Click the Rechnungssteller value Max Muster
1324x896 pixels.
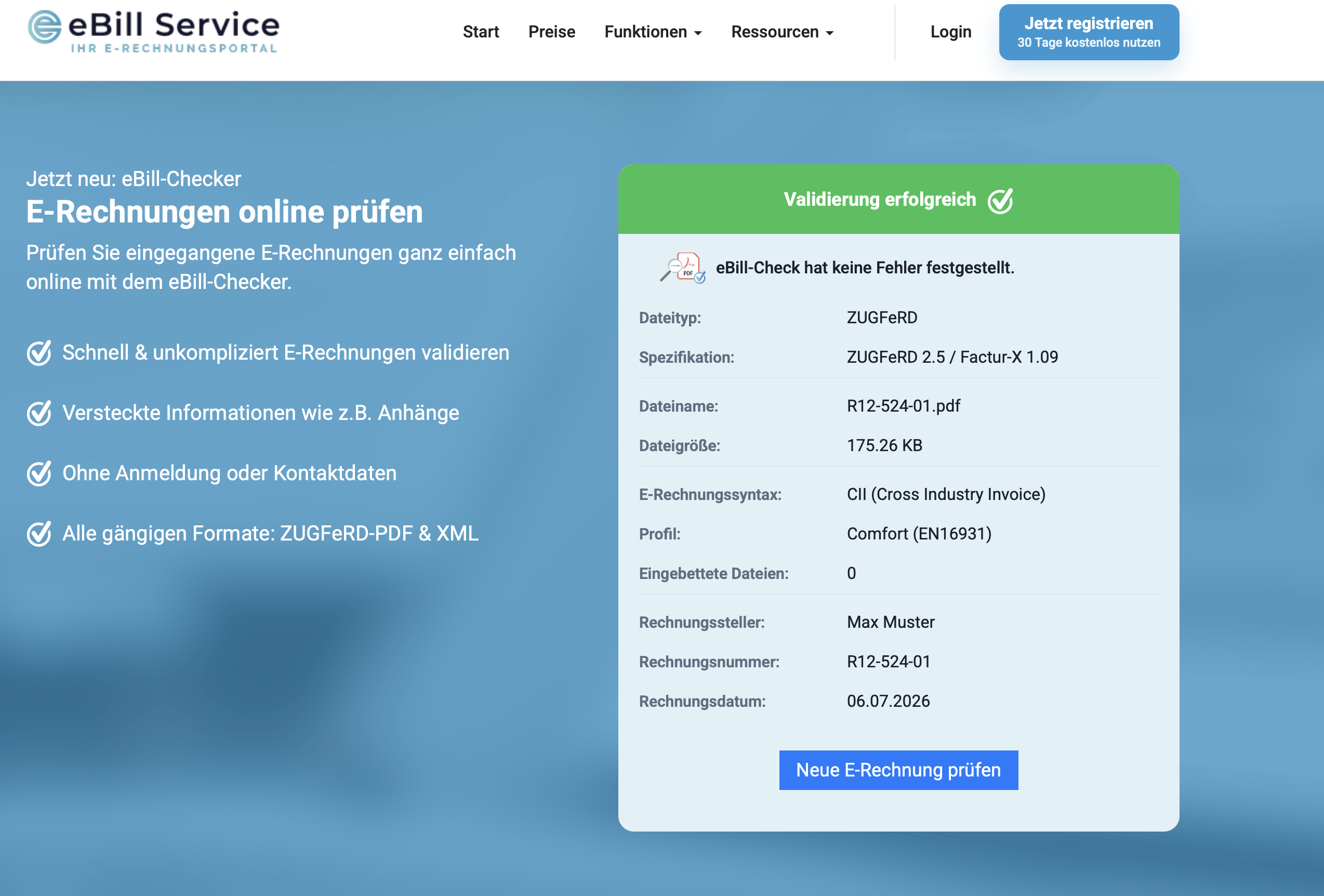[891, 622]
